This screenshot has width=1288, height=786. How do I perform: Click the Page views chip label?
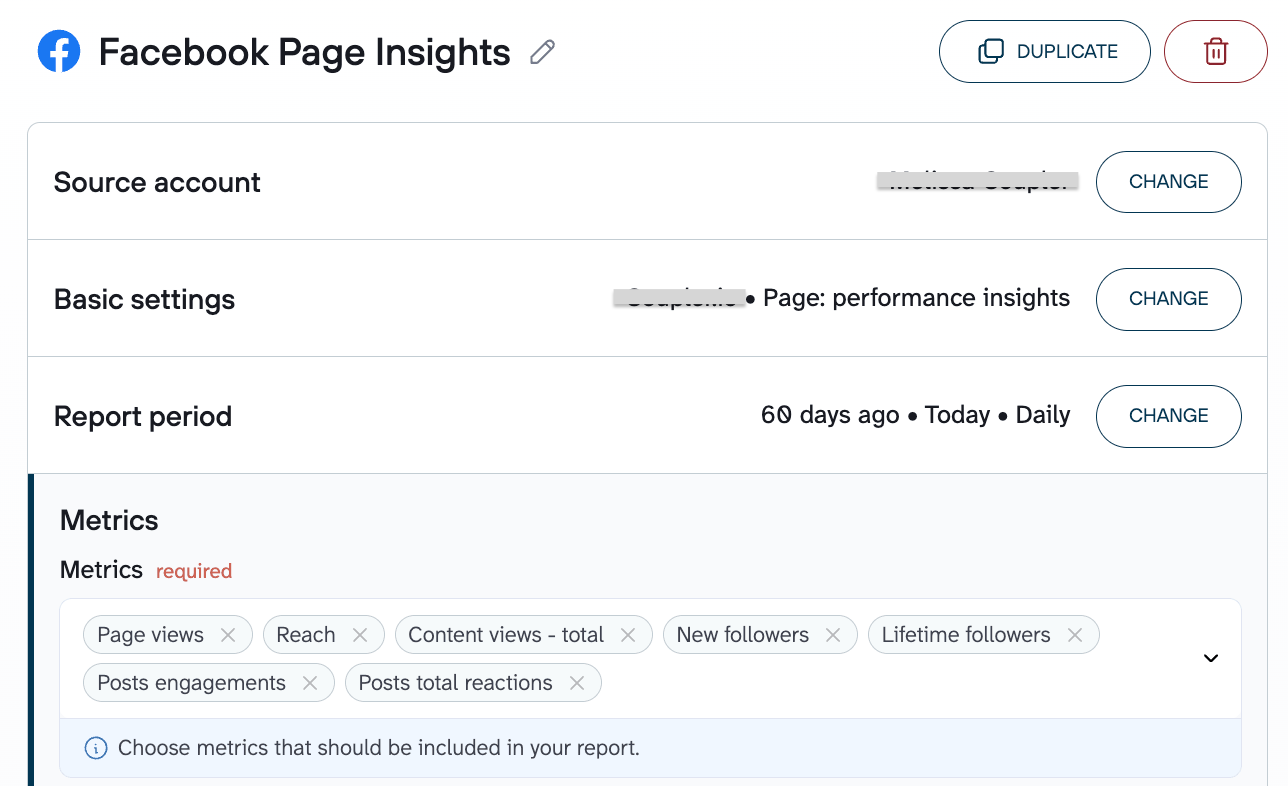[x=150, y=635]
